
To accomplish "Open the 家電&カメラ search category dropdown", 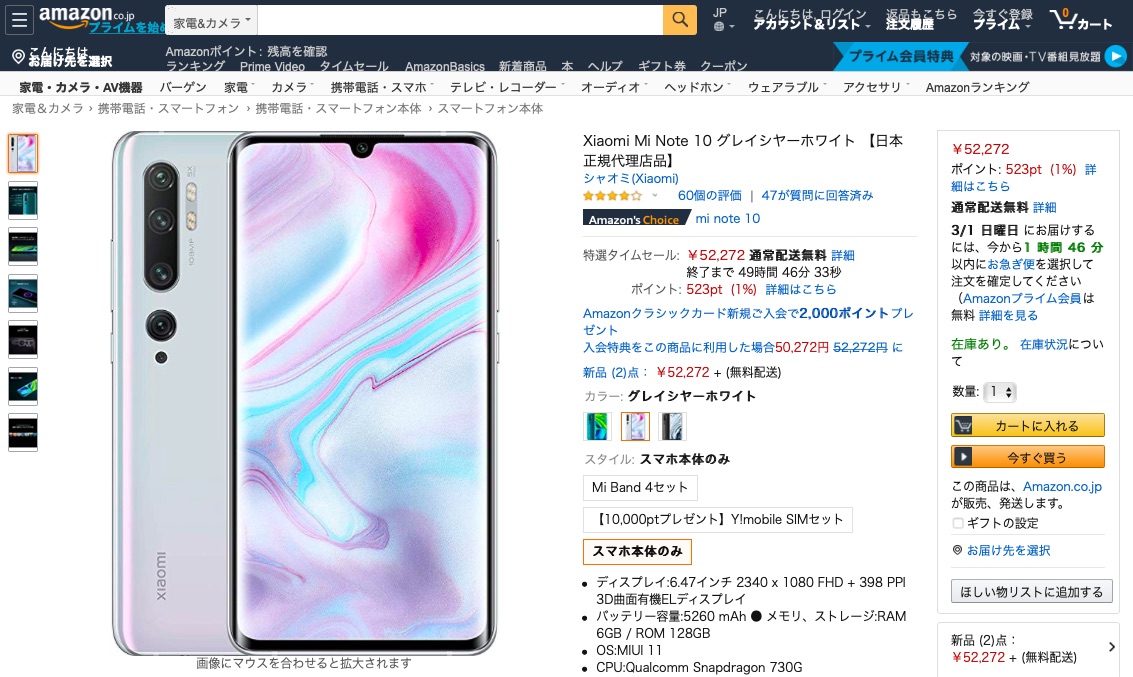I will (x=211, y=22).
